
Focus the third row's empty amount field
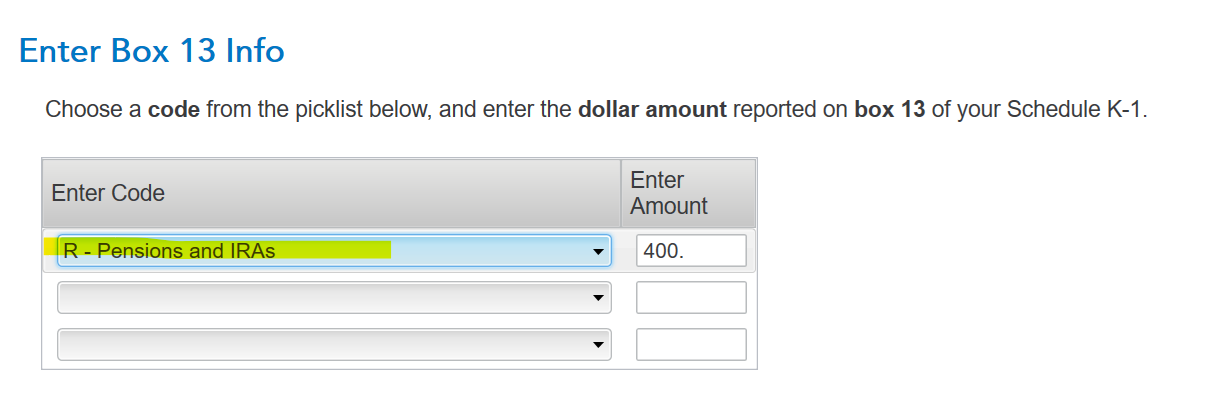coord(691,344)
